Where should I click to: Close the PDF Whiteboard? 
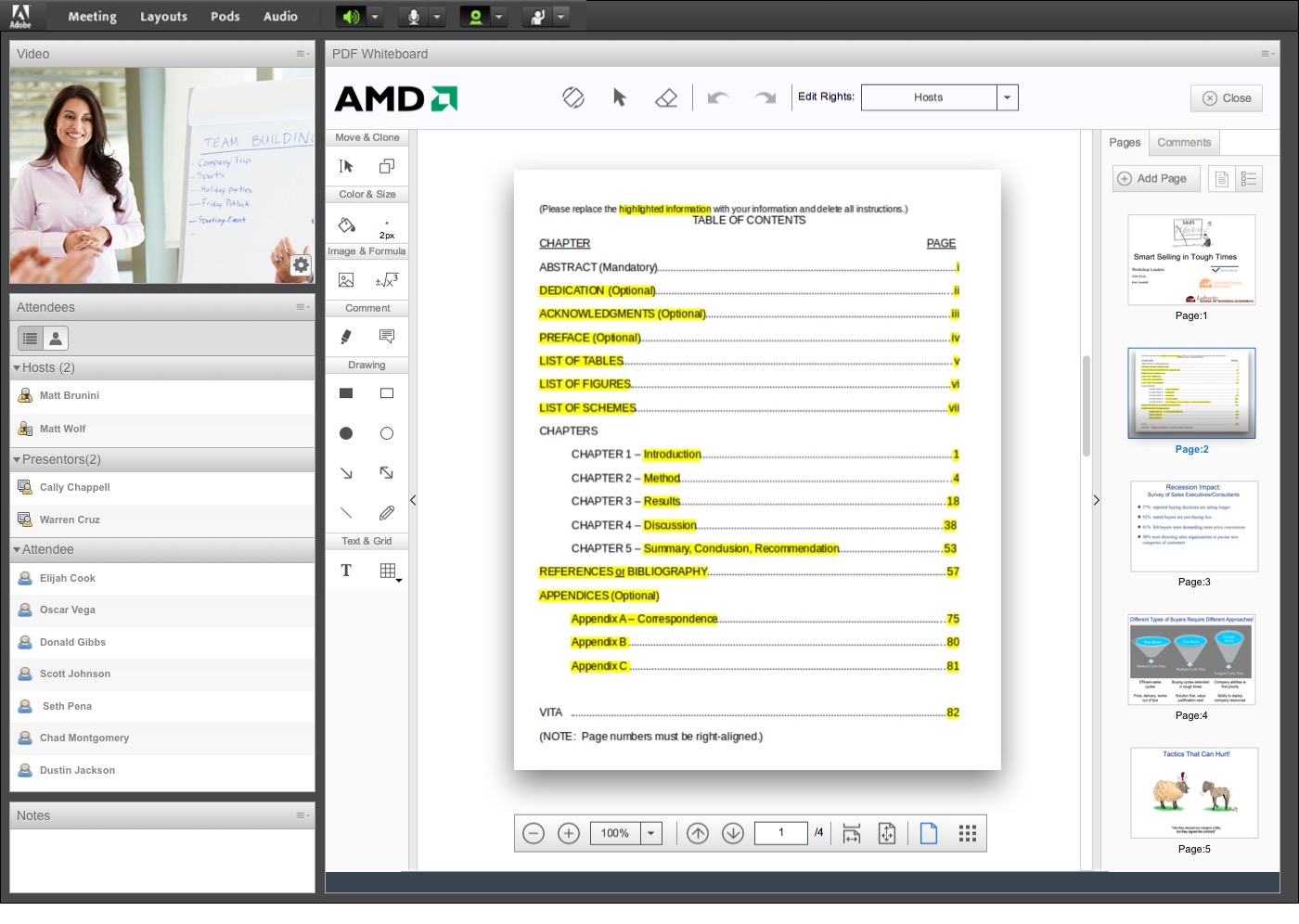click(1227, 98)
